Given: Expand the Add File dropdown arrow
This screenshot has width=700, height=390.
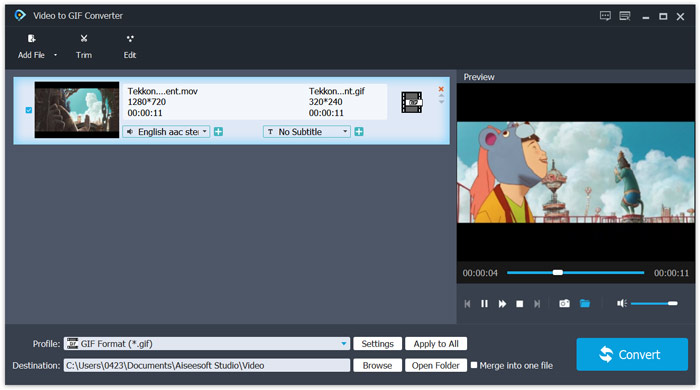Looking at the screenshot, I should coord(55,55).
